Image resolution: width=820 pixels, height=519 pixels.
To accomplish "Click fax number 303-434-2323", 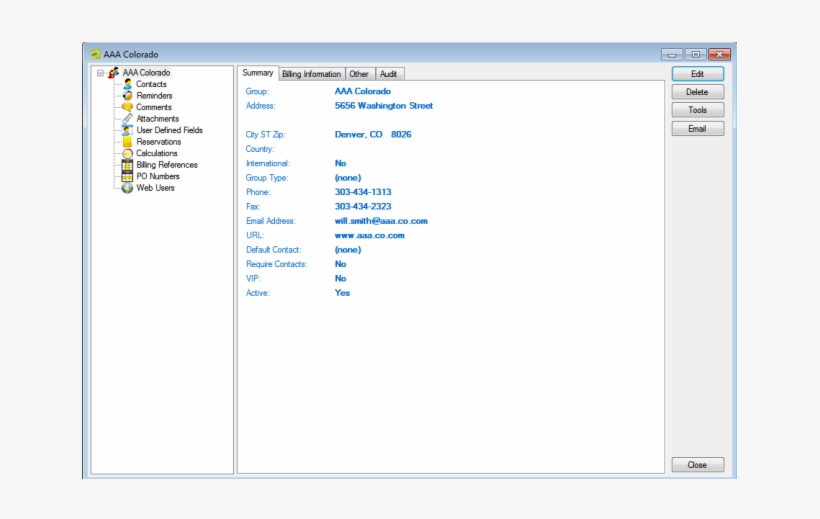I will click(x=363, y=206).
